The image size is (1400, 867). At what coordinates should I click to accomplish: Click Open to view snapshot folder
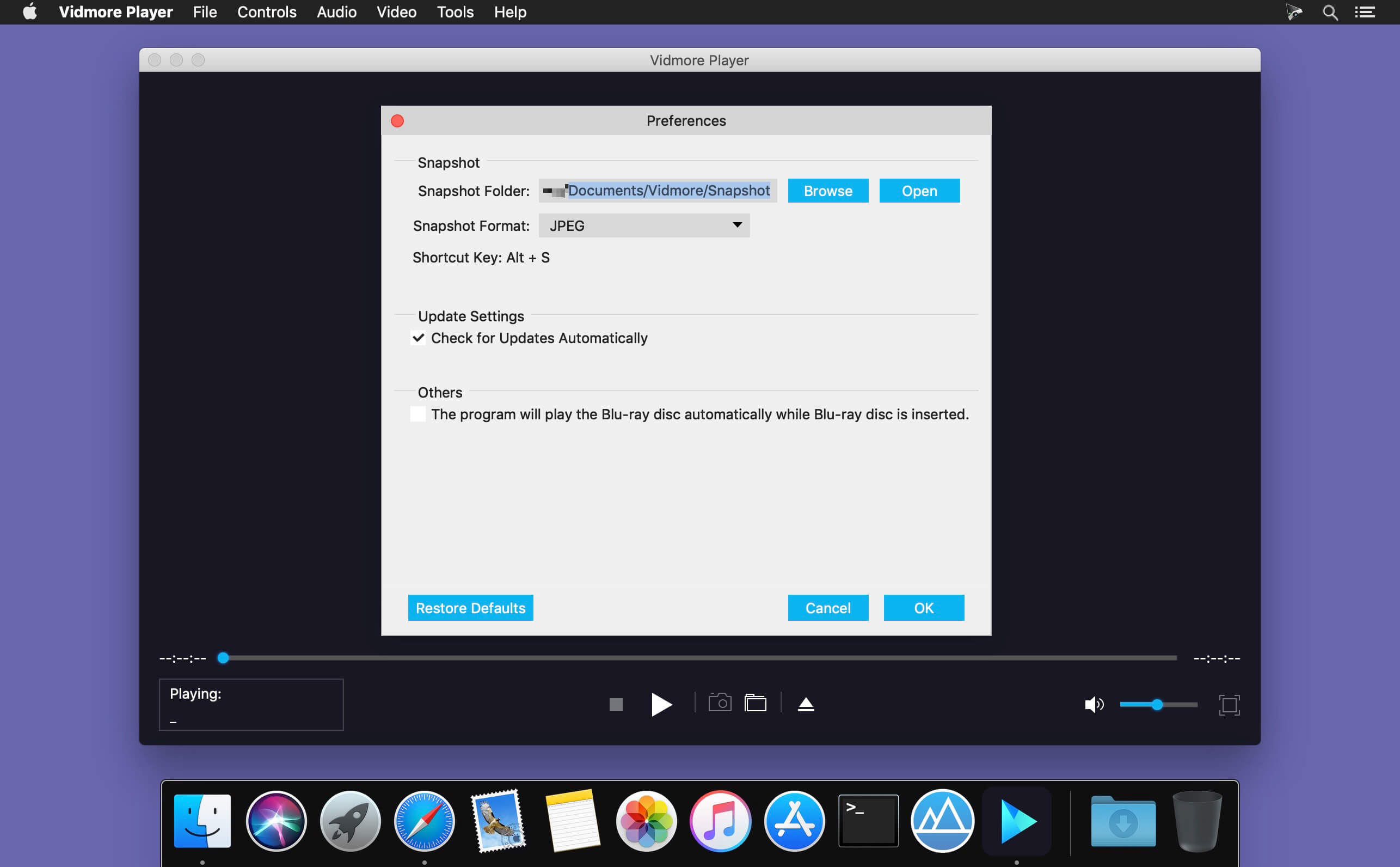click(x=919, y=191)
